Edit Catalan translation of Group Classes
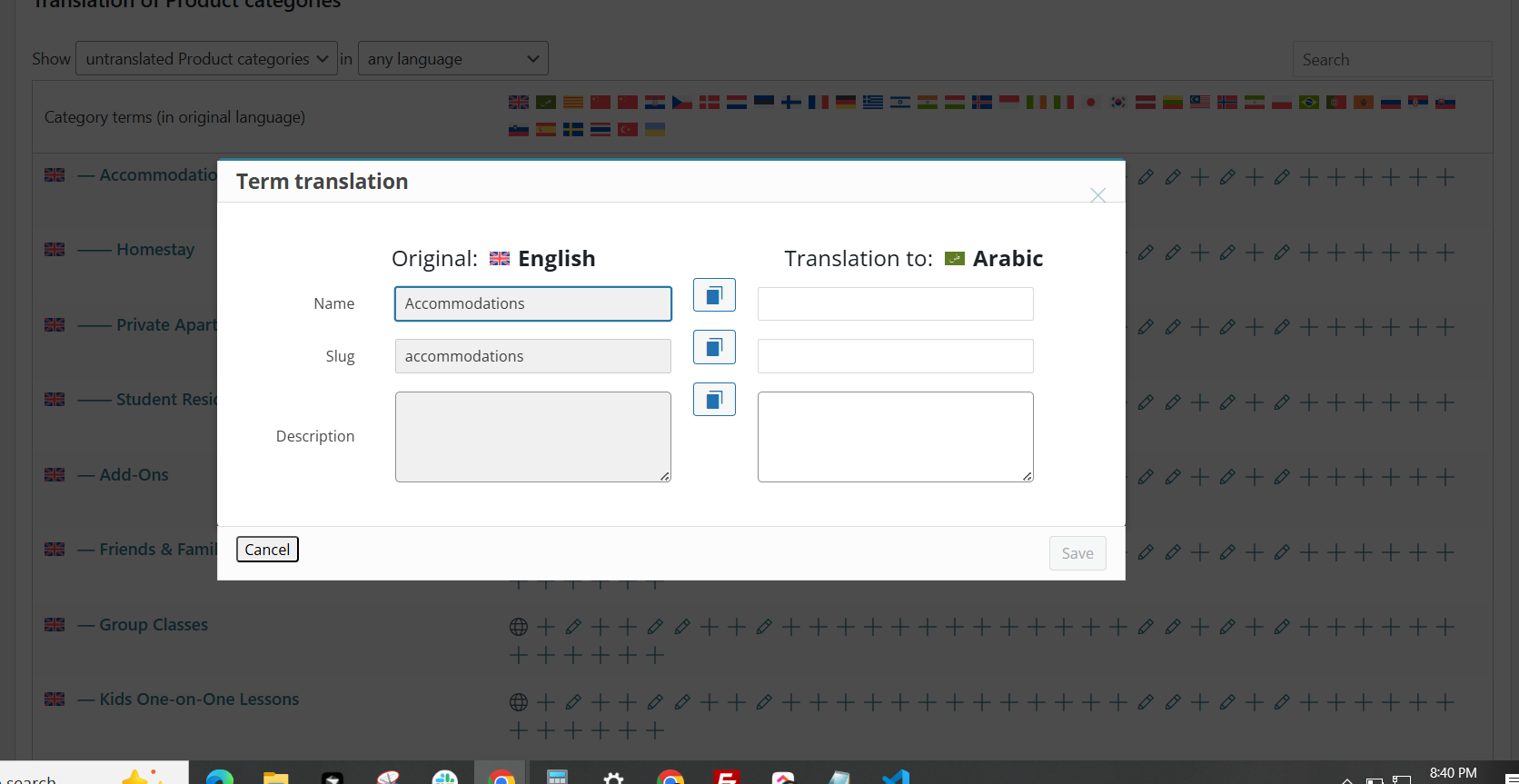Viewport: 1519px width, 784px height. [x=573, y=627]
